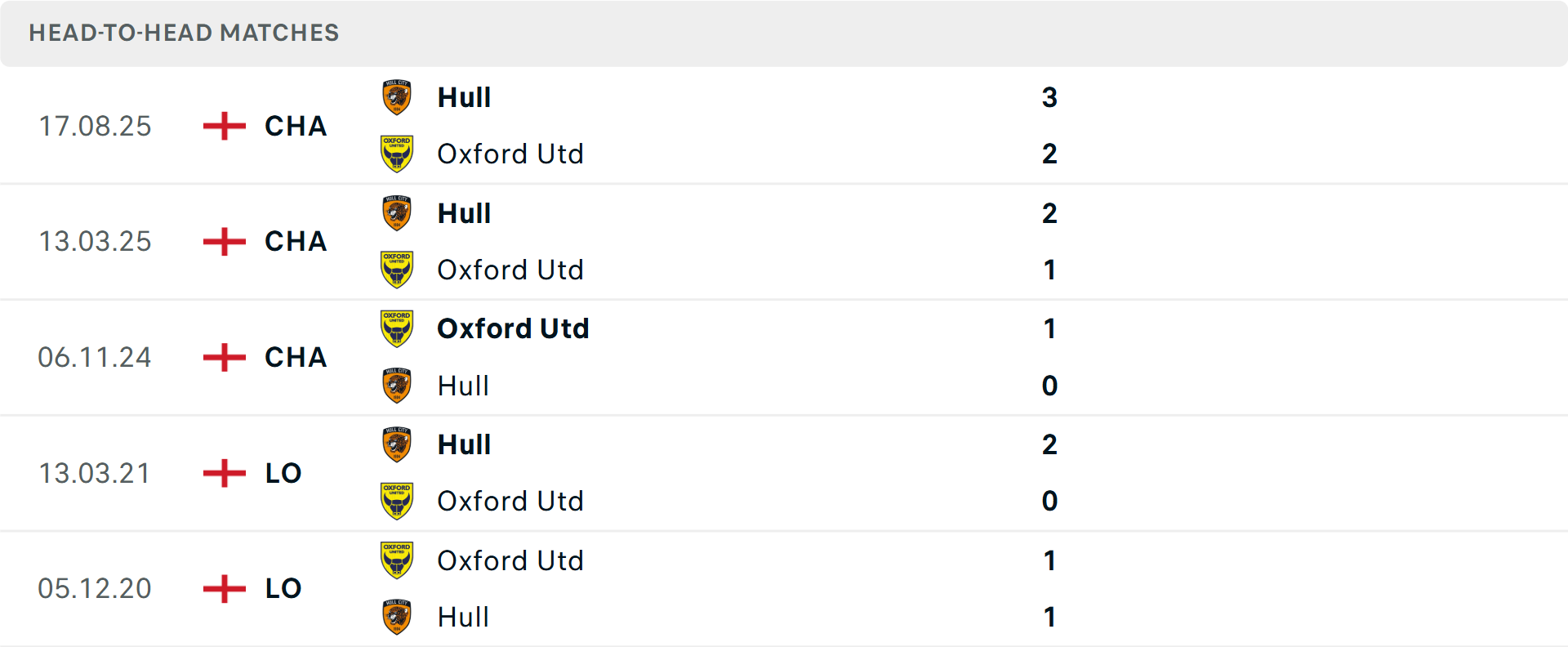Click the Hull tiger badge in the 13.03.25 row
This screenshot has height=647, width=1568.
[398, 212]
